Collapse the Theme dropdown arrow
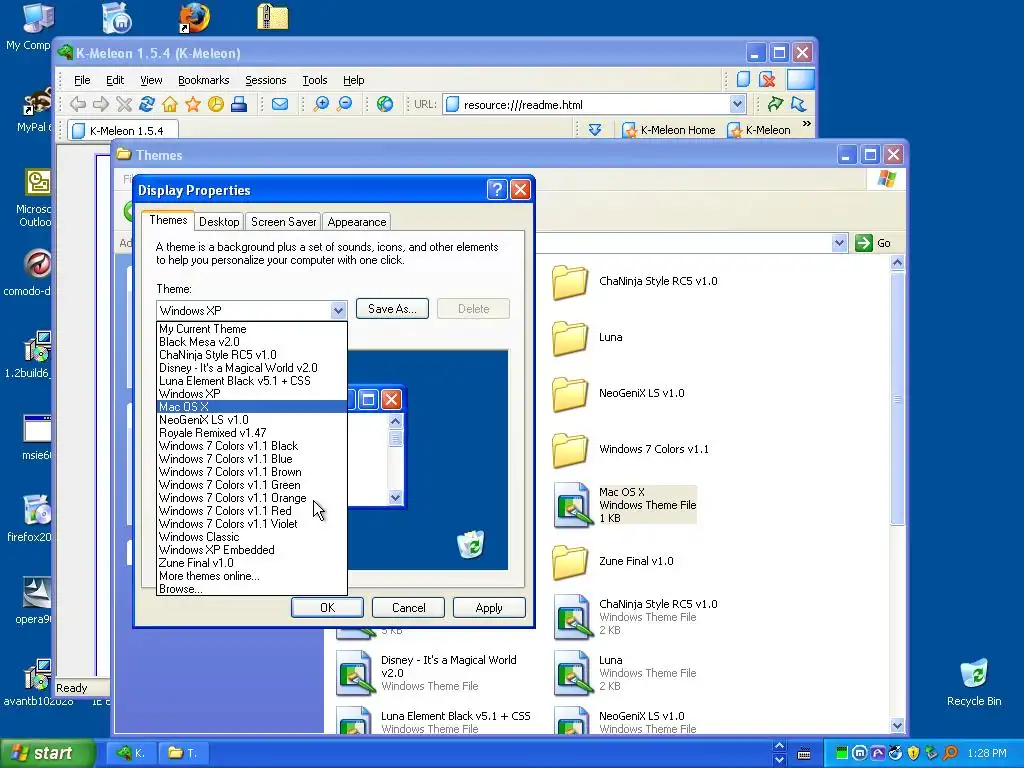Viewport: 1024px width, 768px height. 338,310
